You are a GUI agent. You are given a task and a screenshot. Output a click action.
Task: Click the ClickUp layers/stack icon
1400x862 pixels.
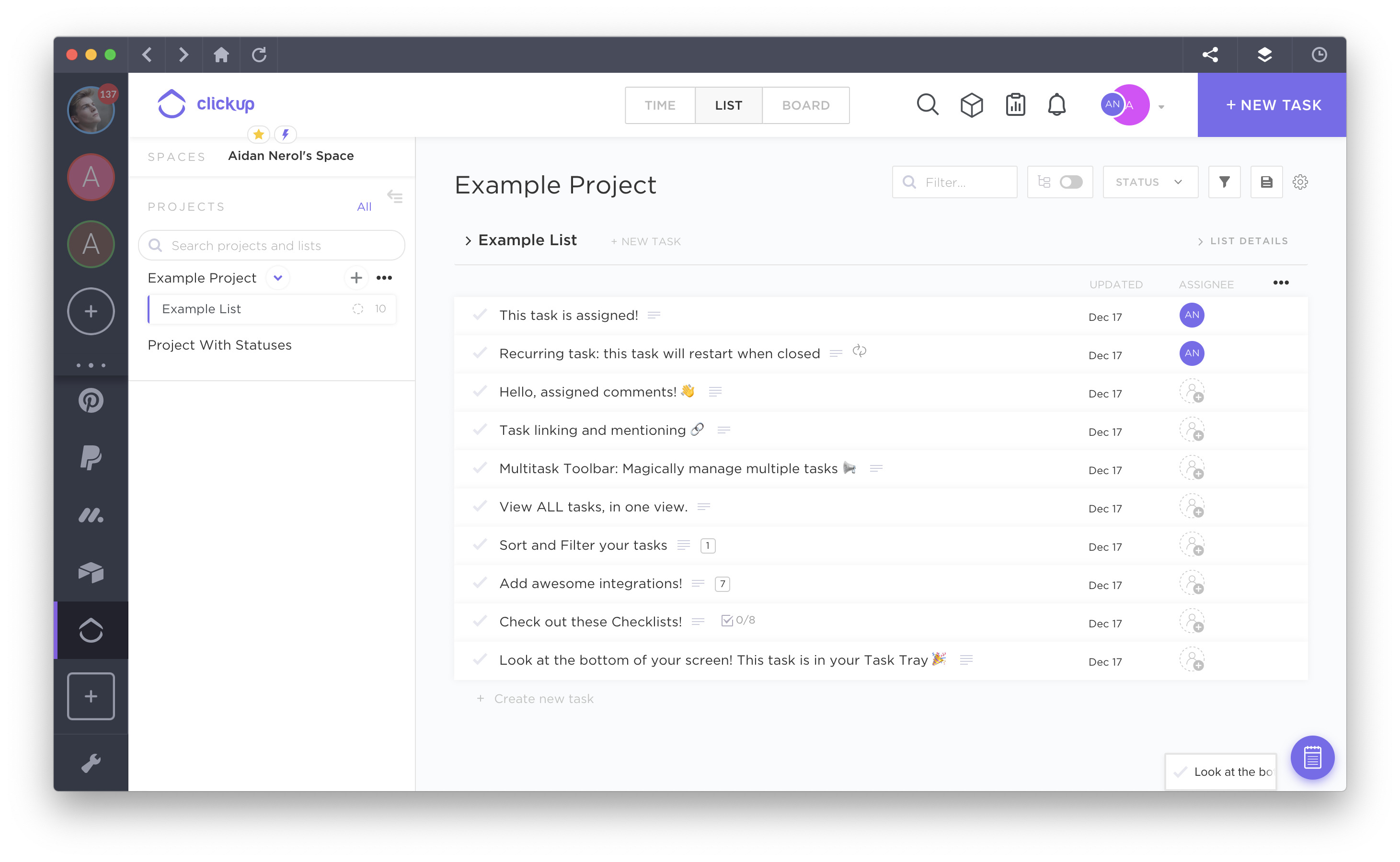pos(1265,54)
